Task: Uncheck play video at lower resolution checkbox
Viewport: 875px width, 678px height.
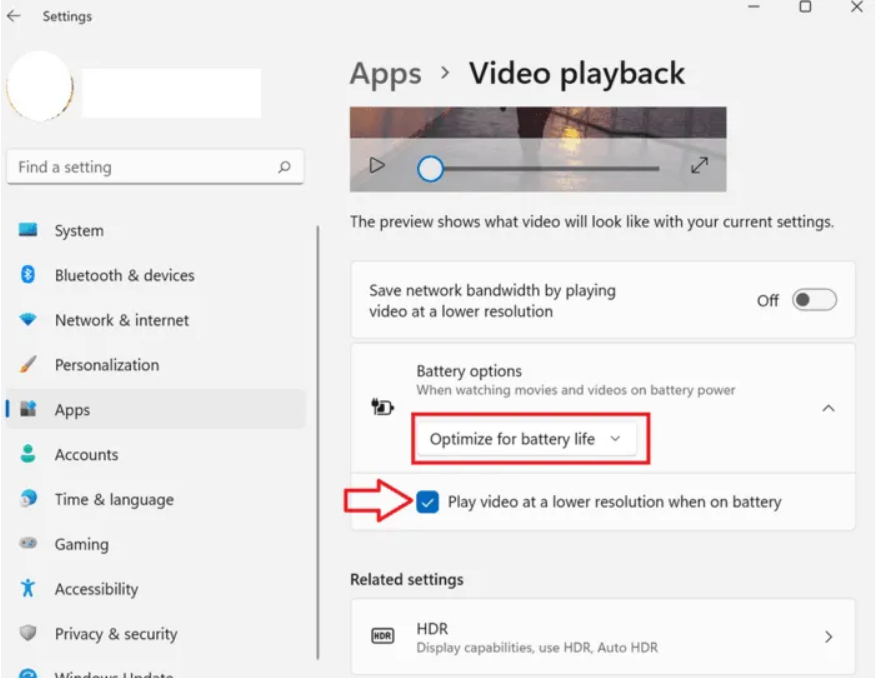Action: tap(428, 502)
